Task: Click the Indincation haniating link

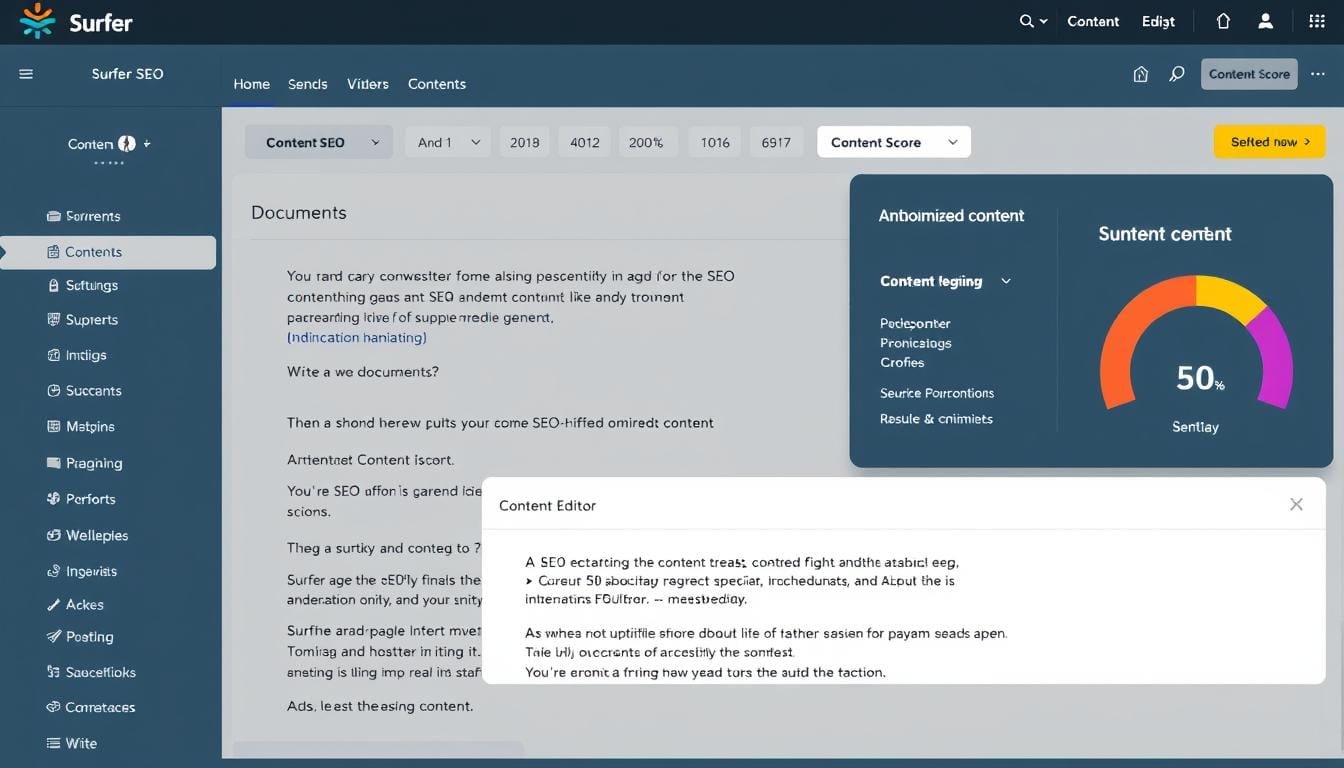Action: tap(357, 338)
